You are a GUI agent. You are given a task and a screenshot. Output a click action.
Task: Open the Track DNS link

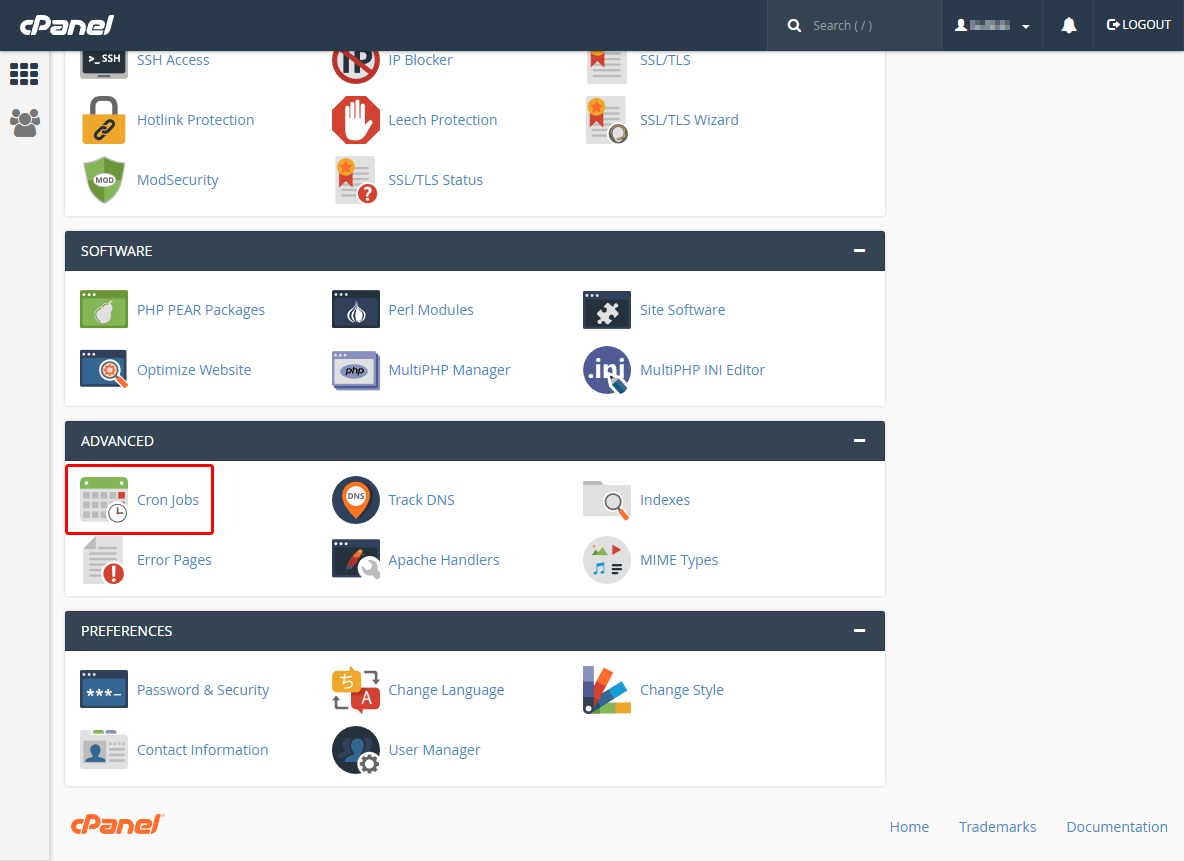point(421,500)
